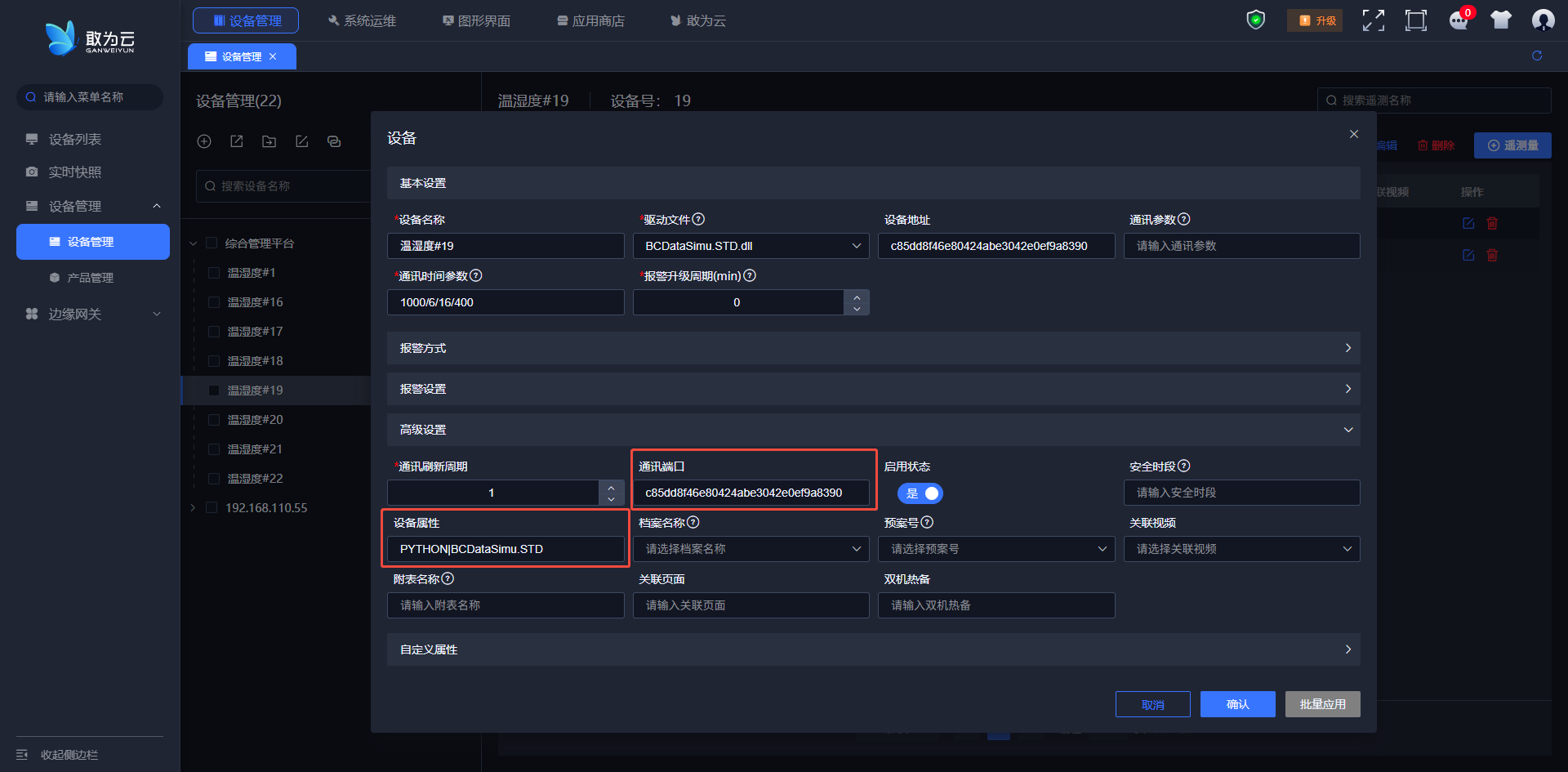Click the user avatar icon
The width and height of the screenshot is (1568, 772).
point(1543,20)
